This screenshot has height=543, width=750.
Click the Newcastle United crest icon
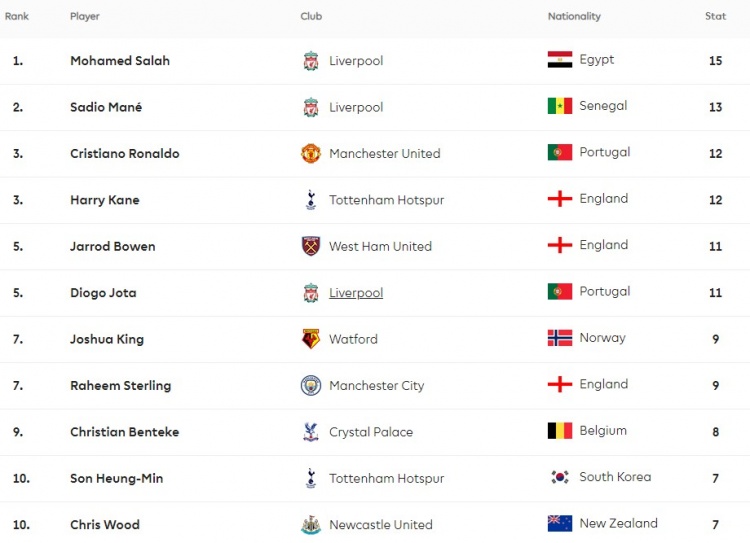[311, 525]
